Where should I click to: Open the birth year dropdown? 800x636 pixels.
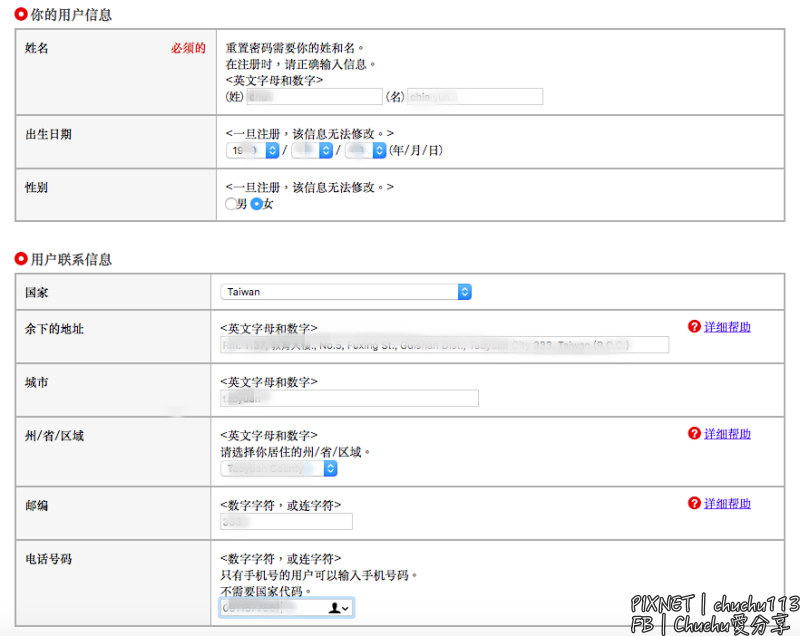[253, 150]
